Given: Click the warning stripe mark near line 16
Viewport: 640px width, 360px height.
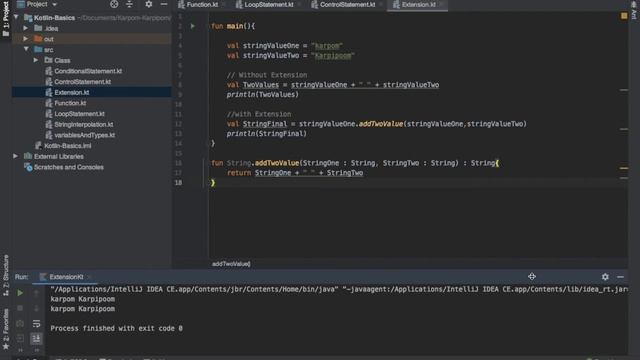Looking at the screenshot, I should point(624,168).
